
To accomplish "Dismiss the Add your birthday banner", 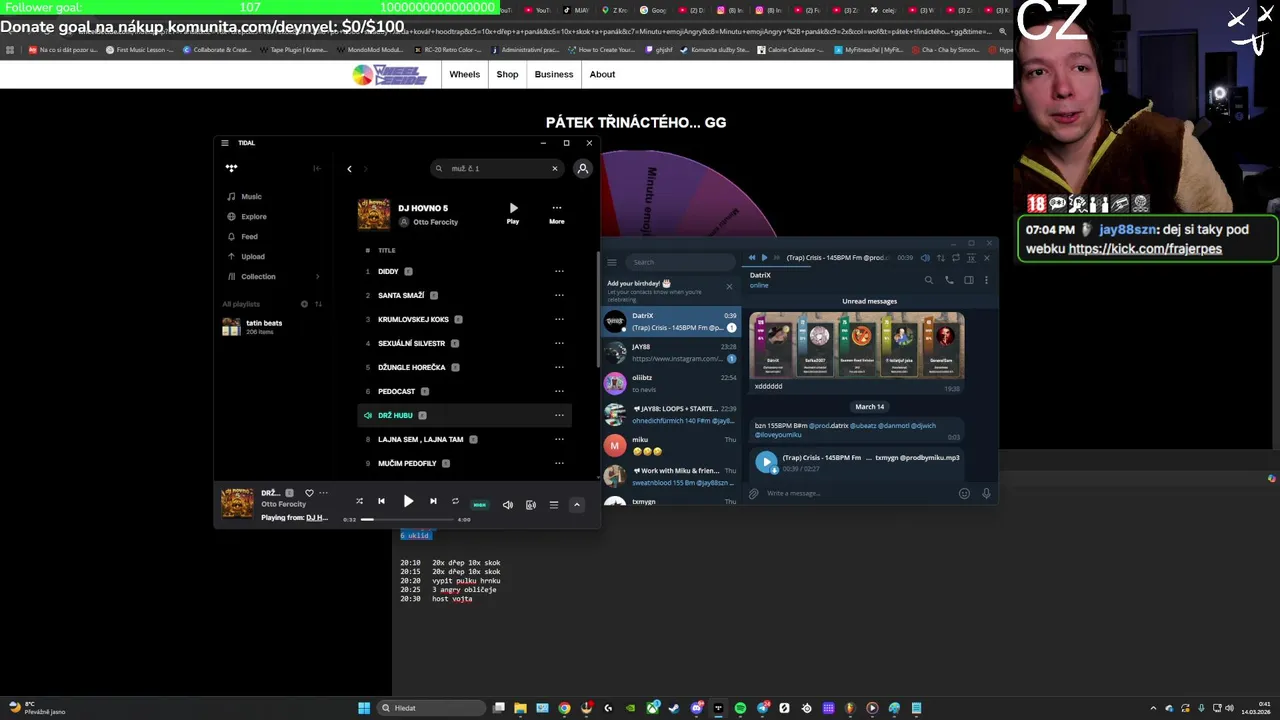I will pos(729,286).
